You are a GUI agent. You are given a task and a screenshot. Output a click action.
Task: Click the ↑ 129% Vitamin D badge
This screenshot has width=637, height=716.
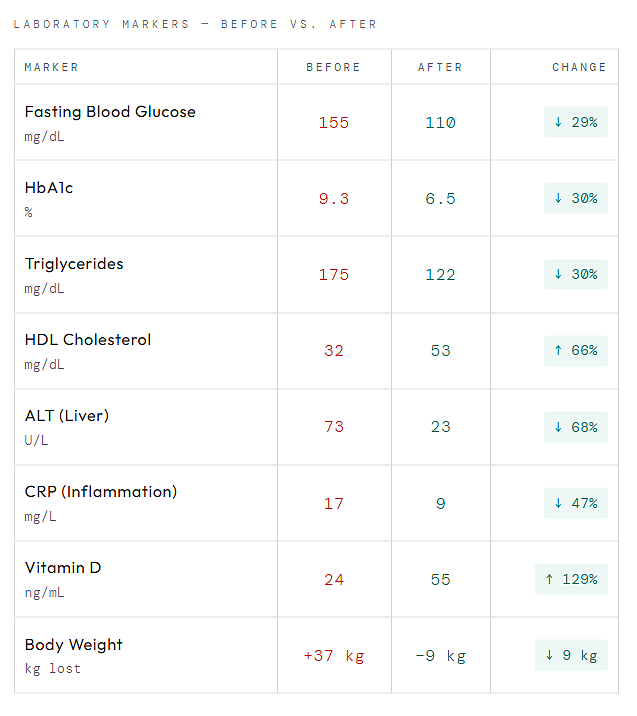pos(571,579)
